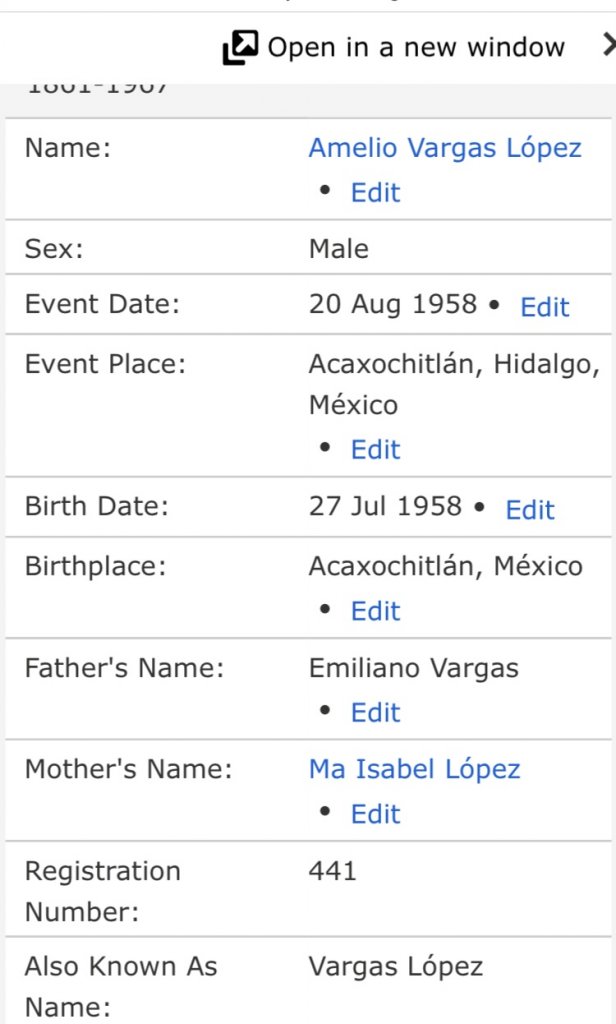Screen dimensions: 616x1024
Task: Edit the Birth Date field
Action: pyautogui.click(x=530, y=509)
